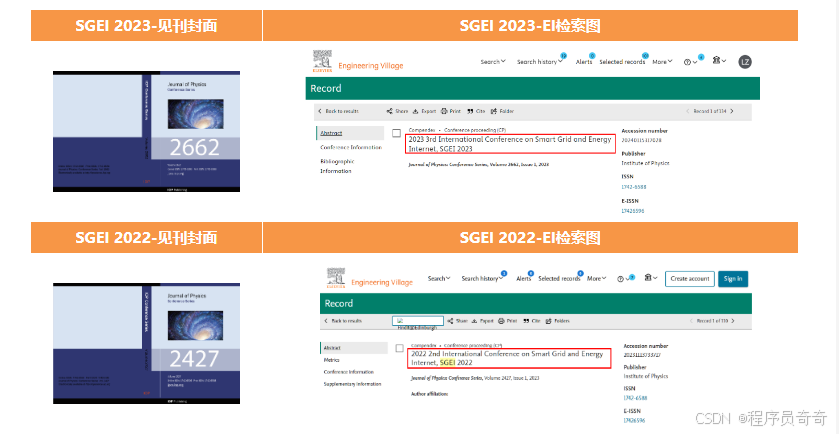This screenshot has height=434, width=839.
Task: Click the 2022 2nd International Conference title
Action: point(507,359)
